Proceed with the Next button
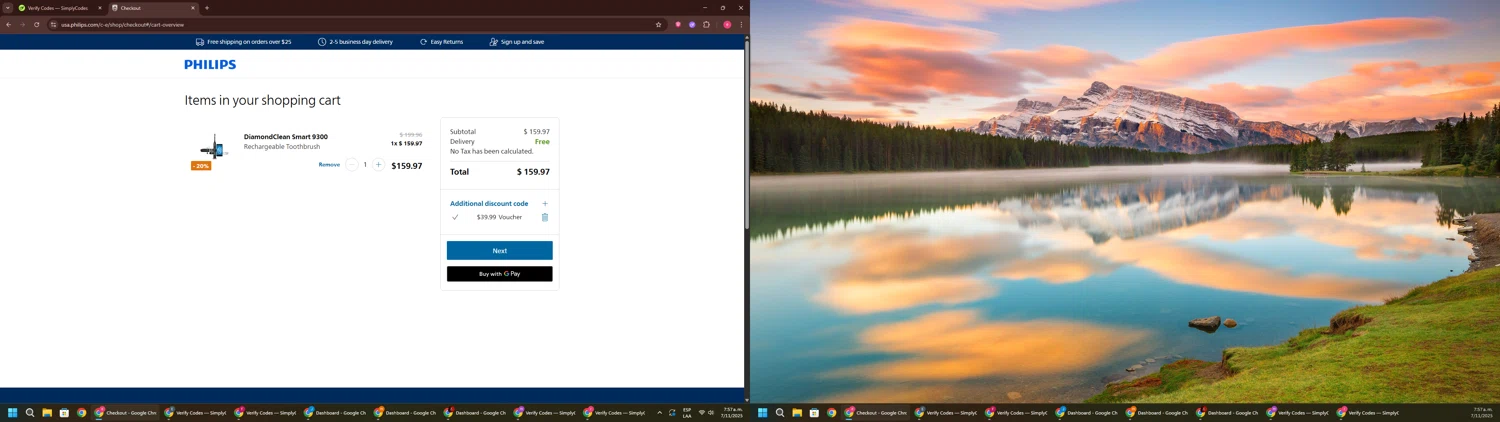 tap(500, 250)
